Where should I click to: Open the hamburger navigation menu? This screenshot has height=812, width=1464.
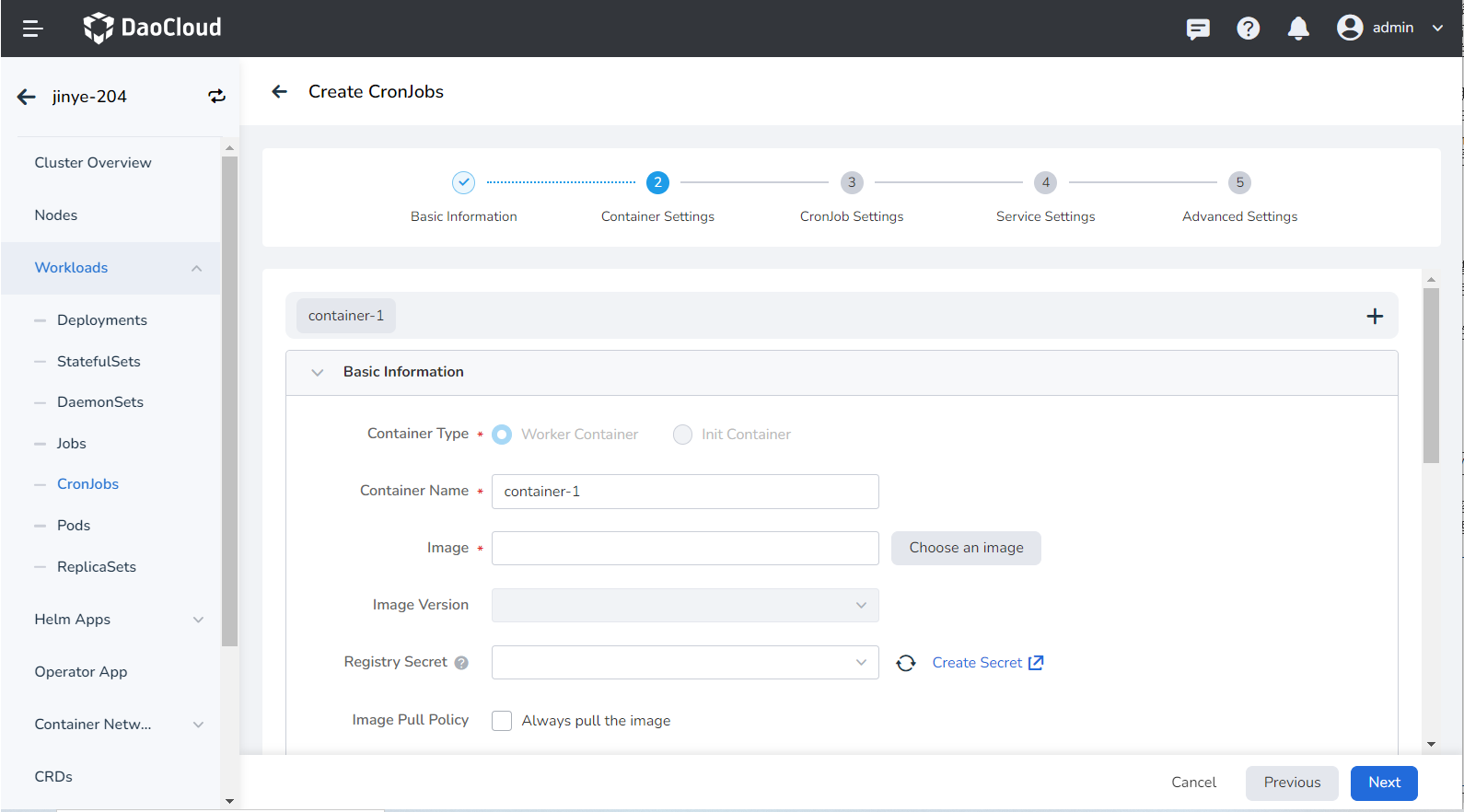tap(33, 29)
